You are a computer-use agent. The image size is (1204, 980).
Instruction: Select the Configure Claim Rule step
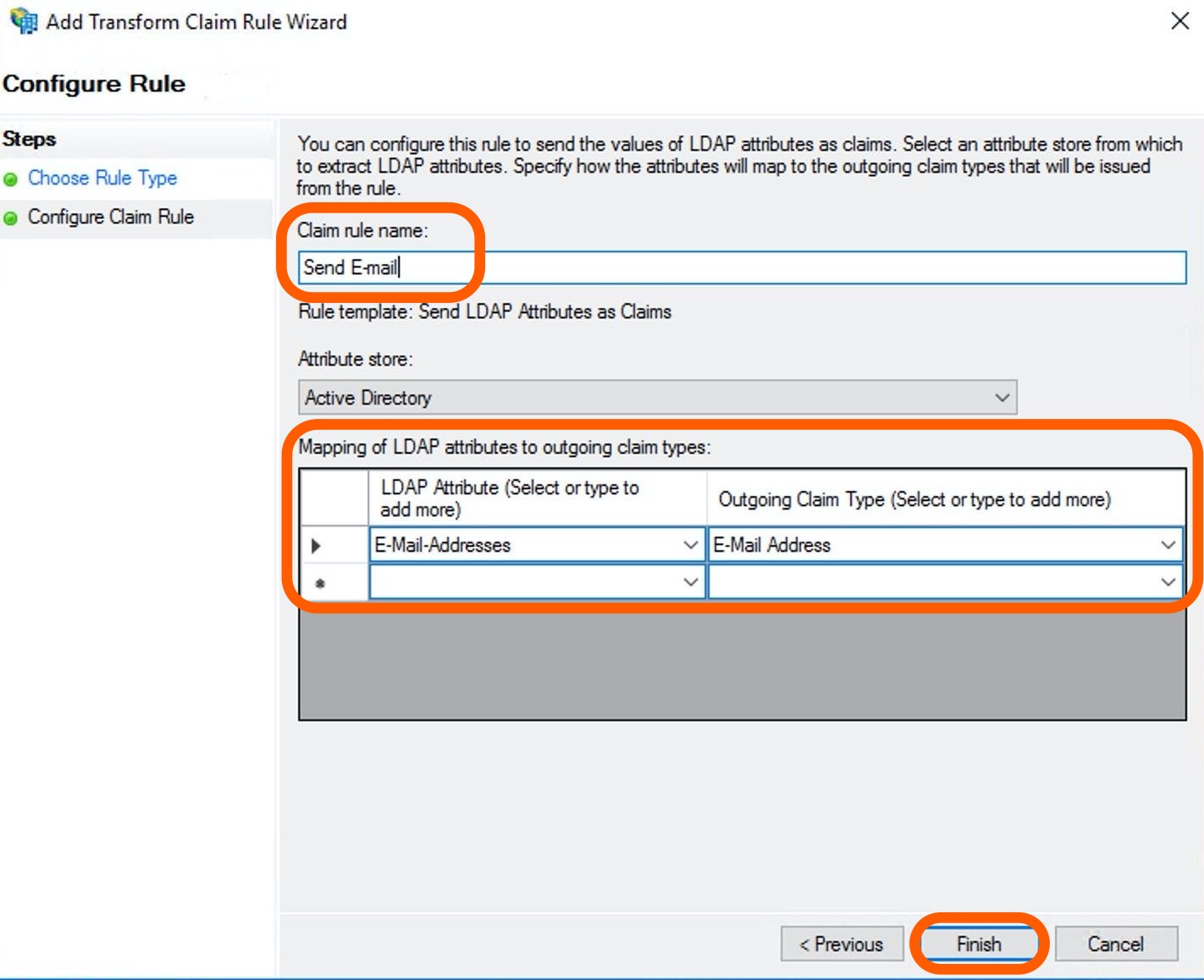pos(111,217)
